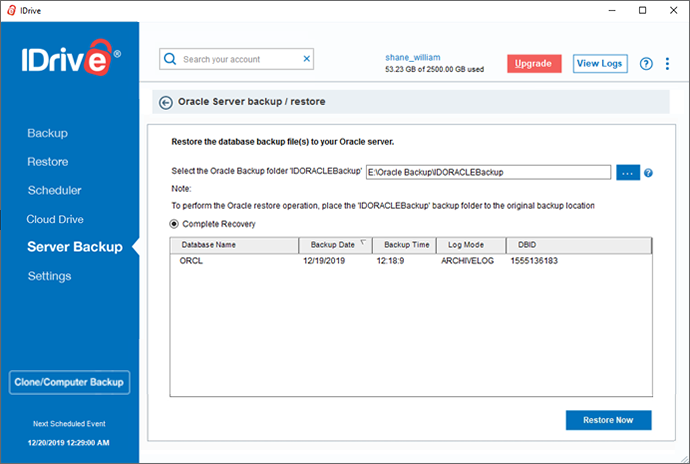Viewport: 690px width, 464px height.
Task: Click the DBID value 1555136183
Action: (534, 261)
